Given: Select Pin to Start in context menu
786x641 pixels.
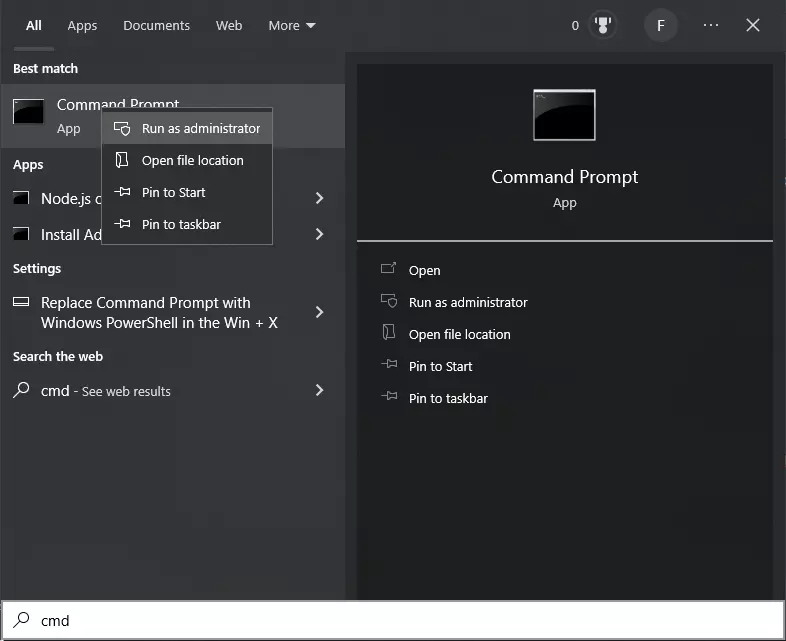Looking at the screenshot, I should point(186,192).
